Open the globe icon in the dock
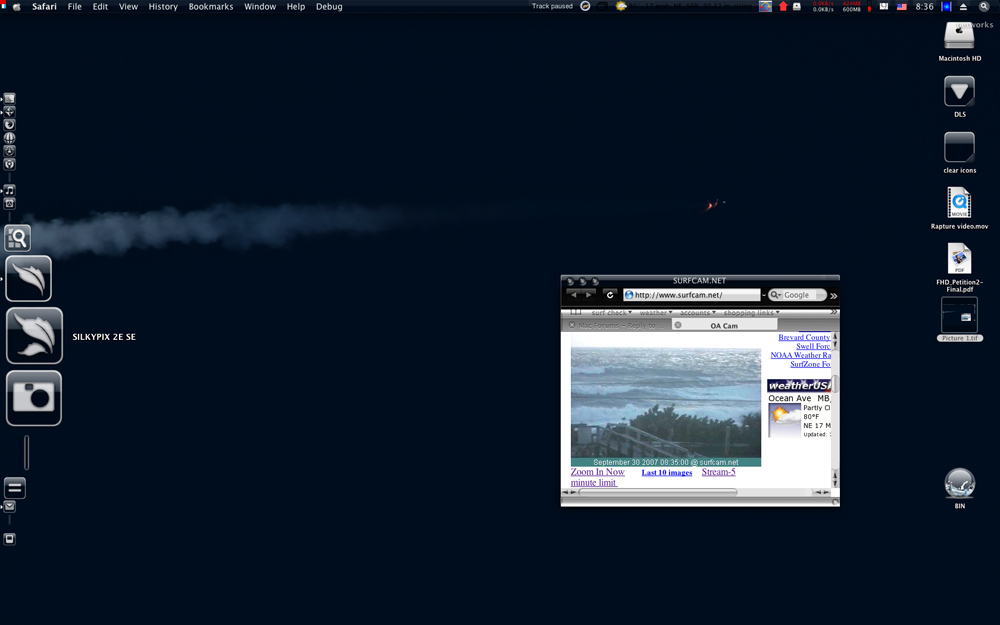Image resolution: width=1000 pixels, height=625 pixels. 10,138
